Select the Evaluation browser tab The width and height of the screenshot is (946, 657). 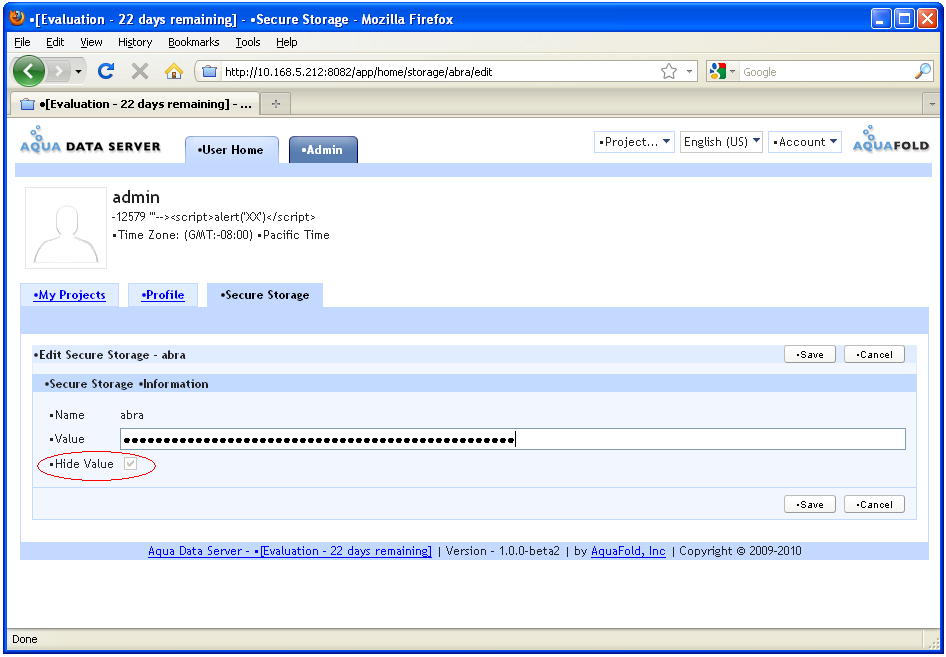pos(135,104)
